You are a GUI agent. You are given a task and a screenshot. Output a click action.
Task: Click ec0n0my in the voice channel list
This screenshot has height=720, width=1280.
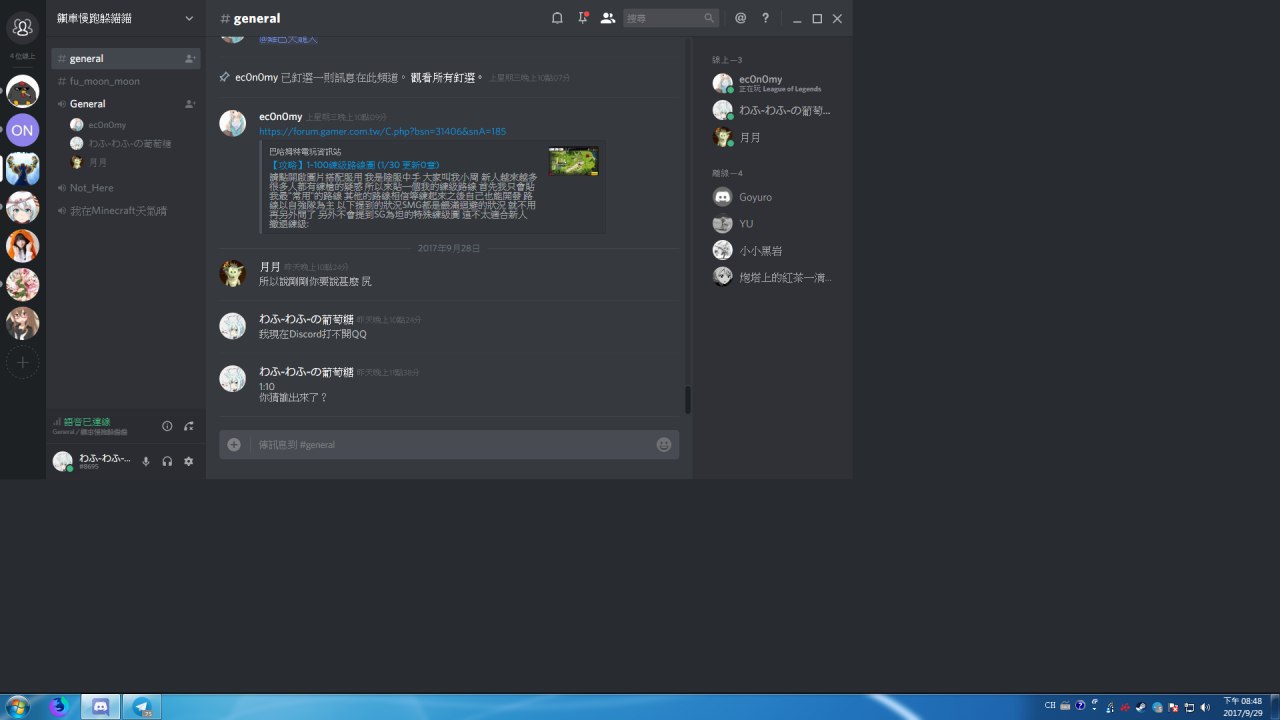[x=107, y=125]
